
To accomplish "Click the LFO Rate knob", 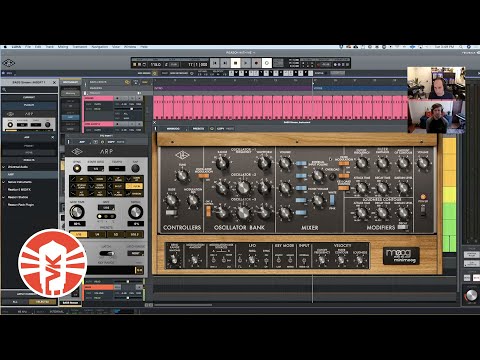I will [252, 260].
